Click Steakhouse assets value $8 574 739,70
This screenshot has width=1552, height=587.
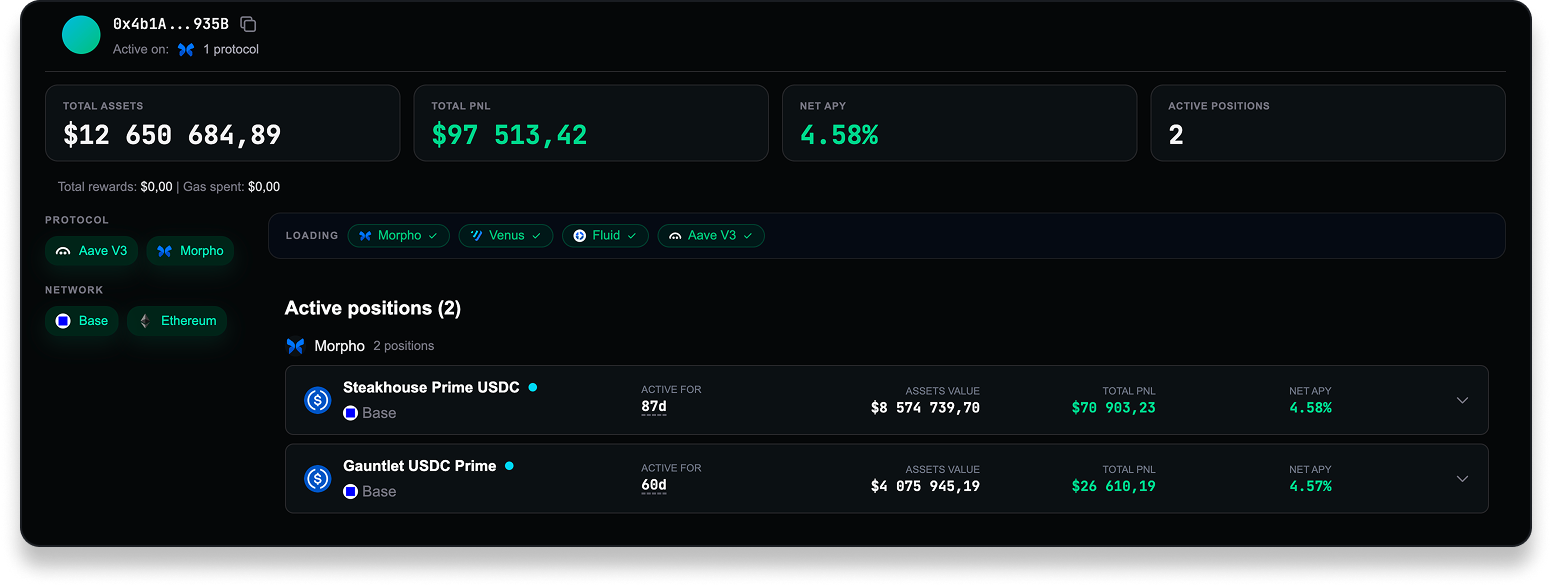click(925, 408)
